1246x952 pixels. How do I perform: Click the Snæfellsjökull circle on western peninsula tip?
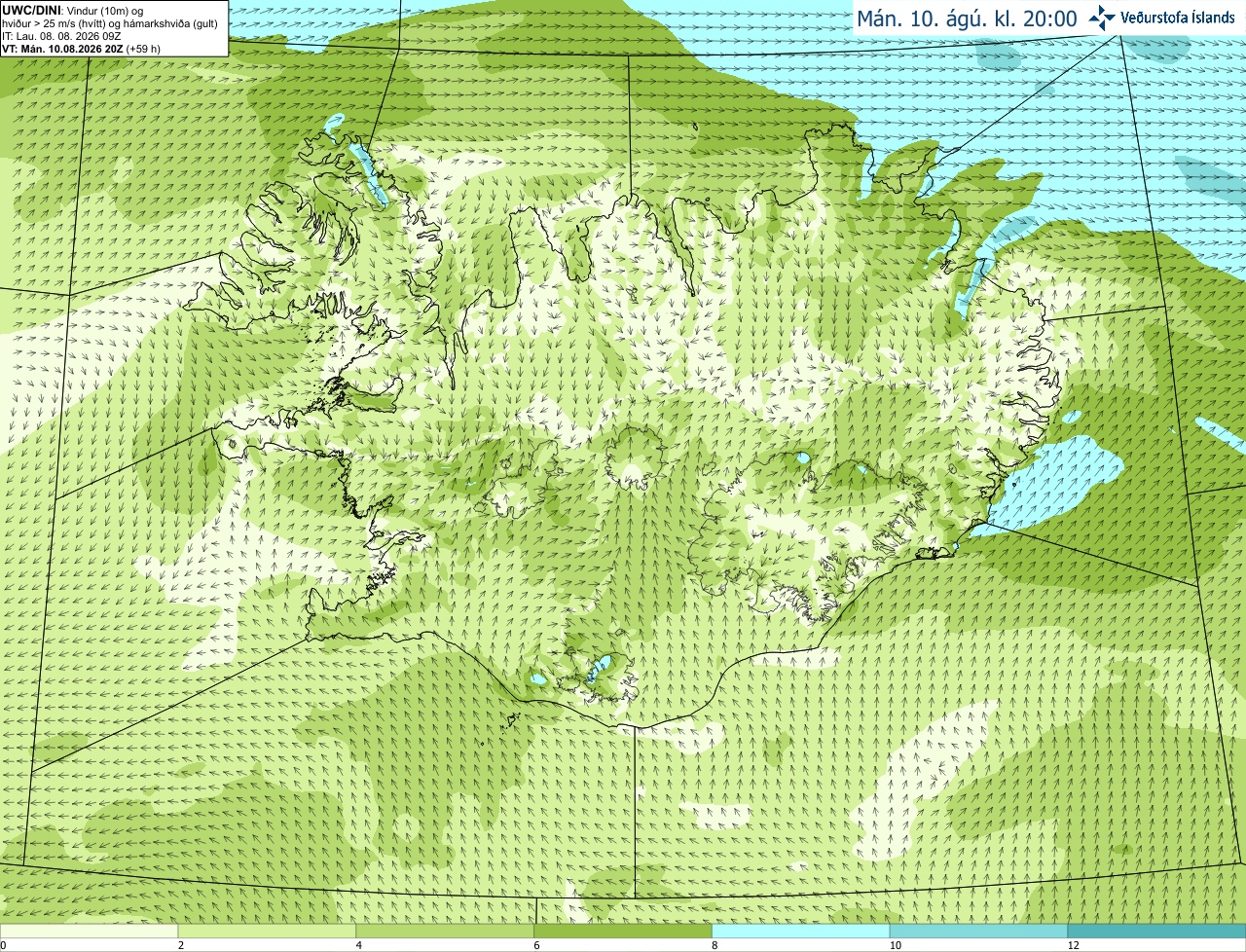231,446
